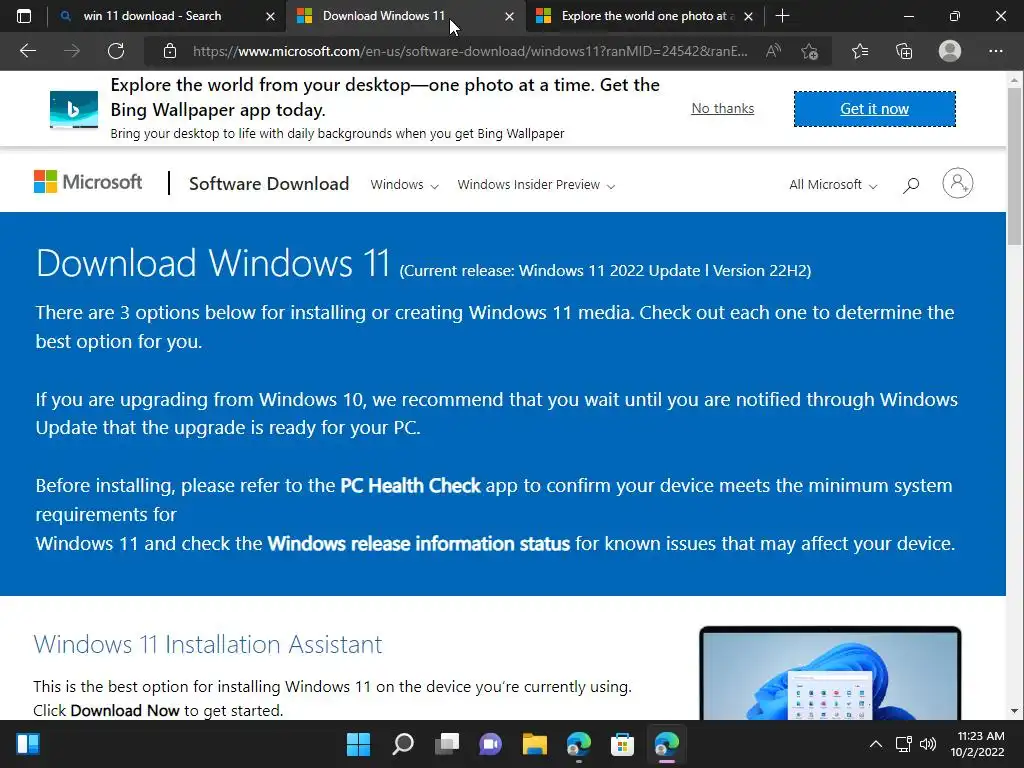
Task: Expand the Windows Insider Preview dropdown
Action: point(536,185)
